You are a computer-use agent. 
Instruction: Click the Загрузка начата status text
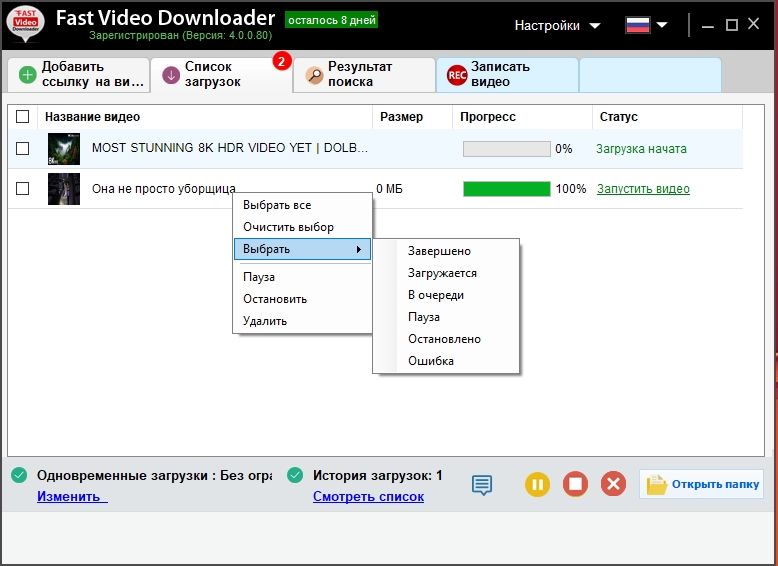(641, 148)
